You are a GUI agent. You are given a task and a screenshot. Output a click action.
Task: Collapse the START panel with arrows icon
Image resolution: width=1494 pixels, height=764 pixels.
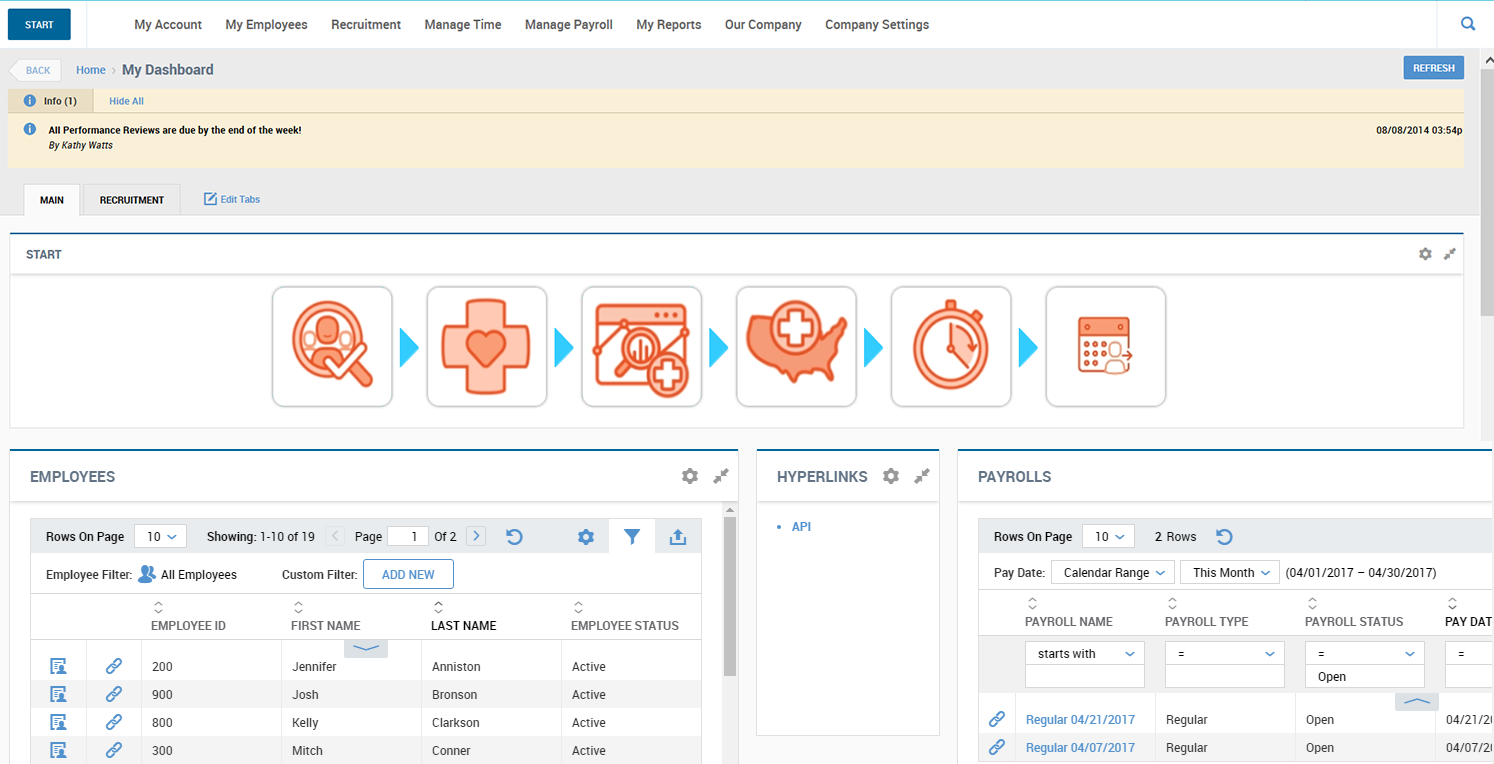(x=1450, y=254)
